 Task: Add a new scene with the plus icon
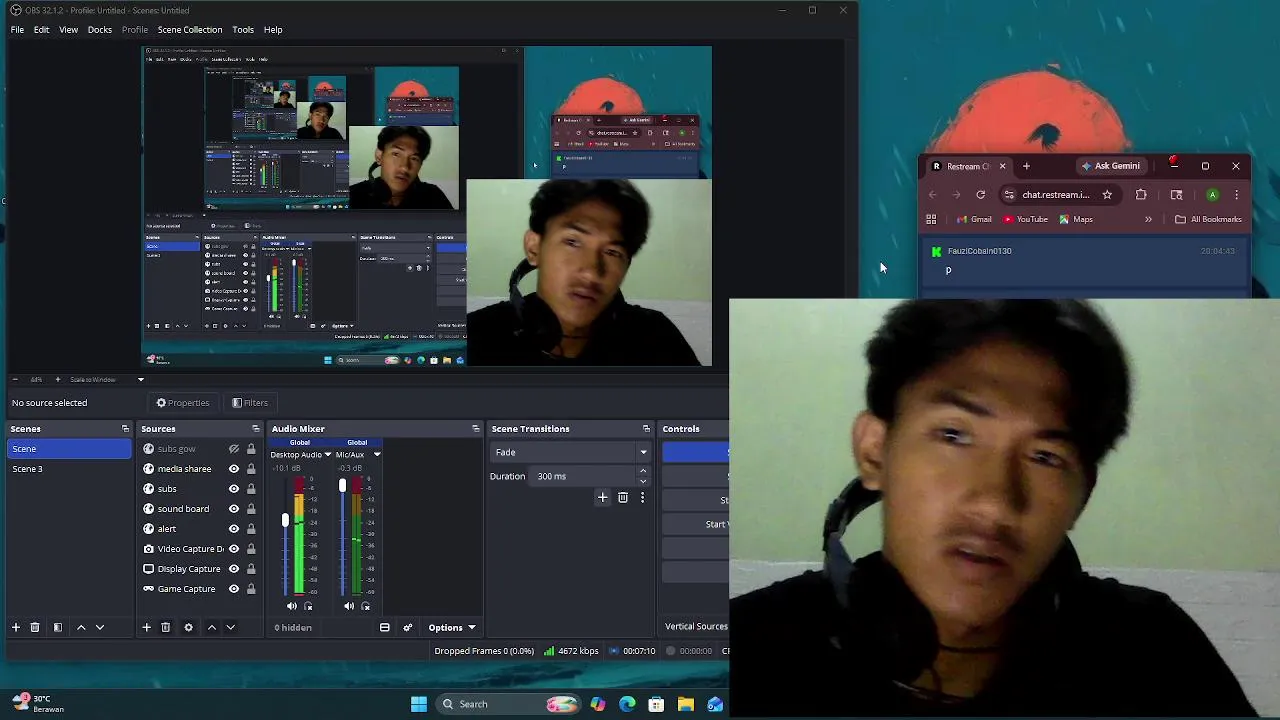16,627
